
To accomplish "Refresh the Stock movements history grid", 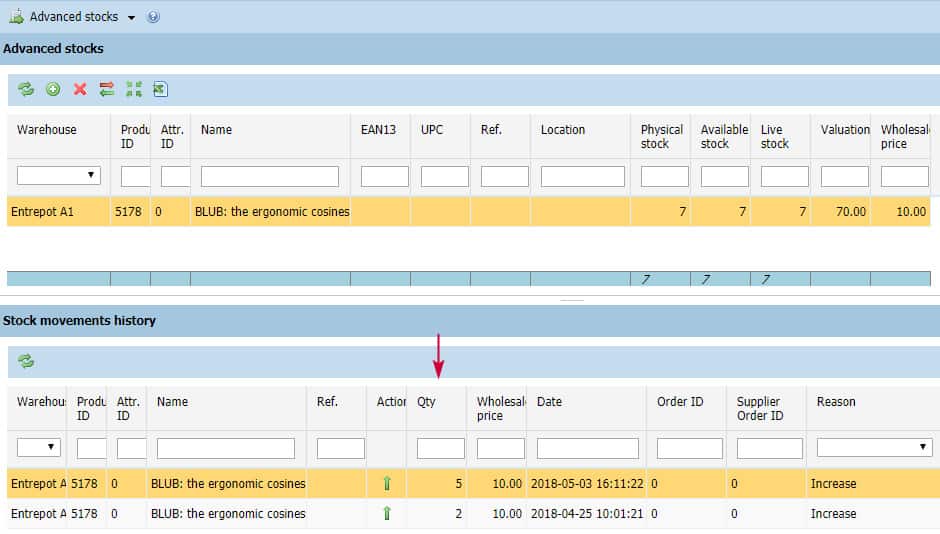I will point(26,361).
